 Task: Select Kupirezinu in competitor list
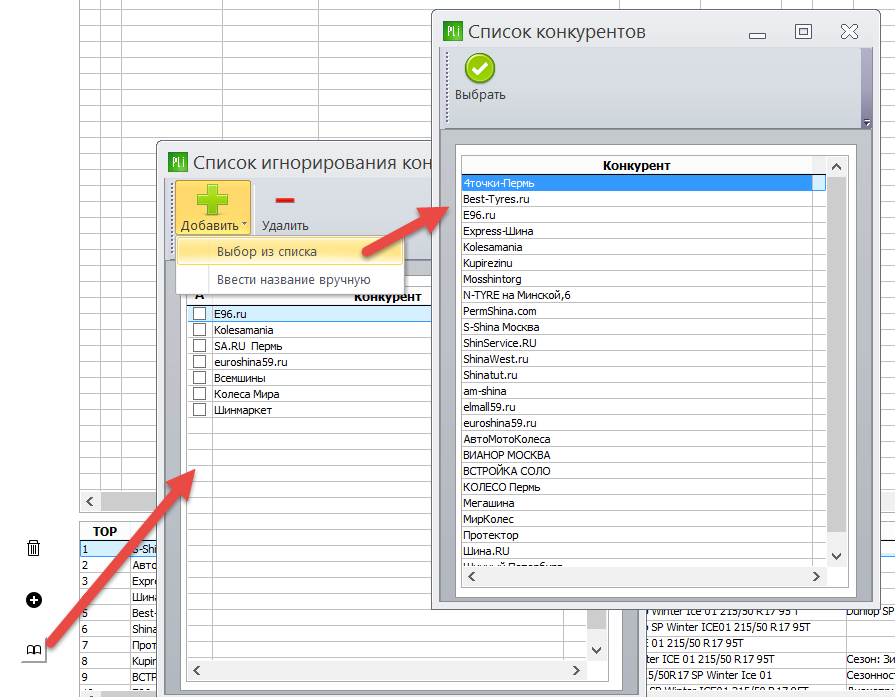tap(643, 263)
